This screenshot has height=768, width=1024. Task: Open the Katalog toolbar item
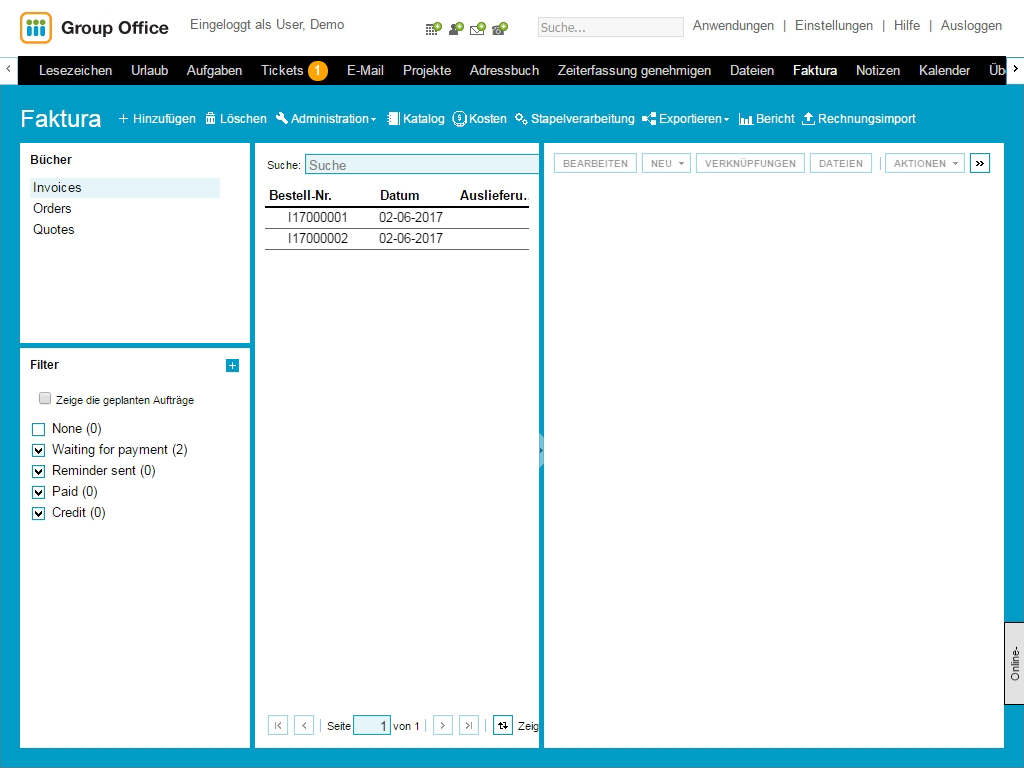415,119
